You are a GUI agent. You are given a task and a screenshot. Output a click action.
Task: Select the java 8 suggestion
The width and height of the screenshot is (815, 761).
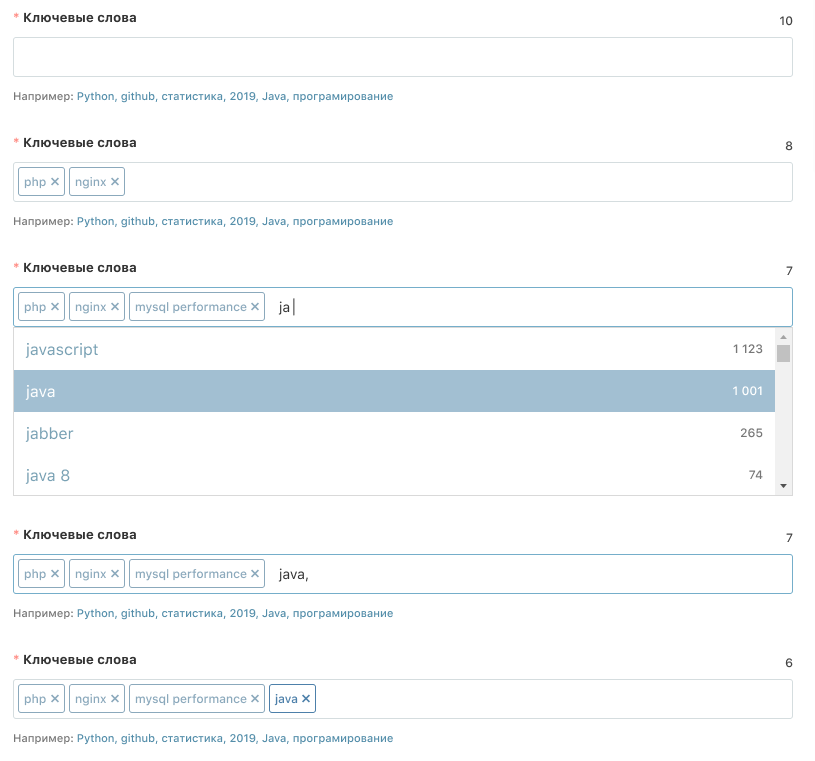pyautogui.click(x=48, y=476)
